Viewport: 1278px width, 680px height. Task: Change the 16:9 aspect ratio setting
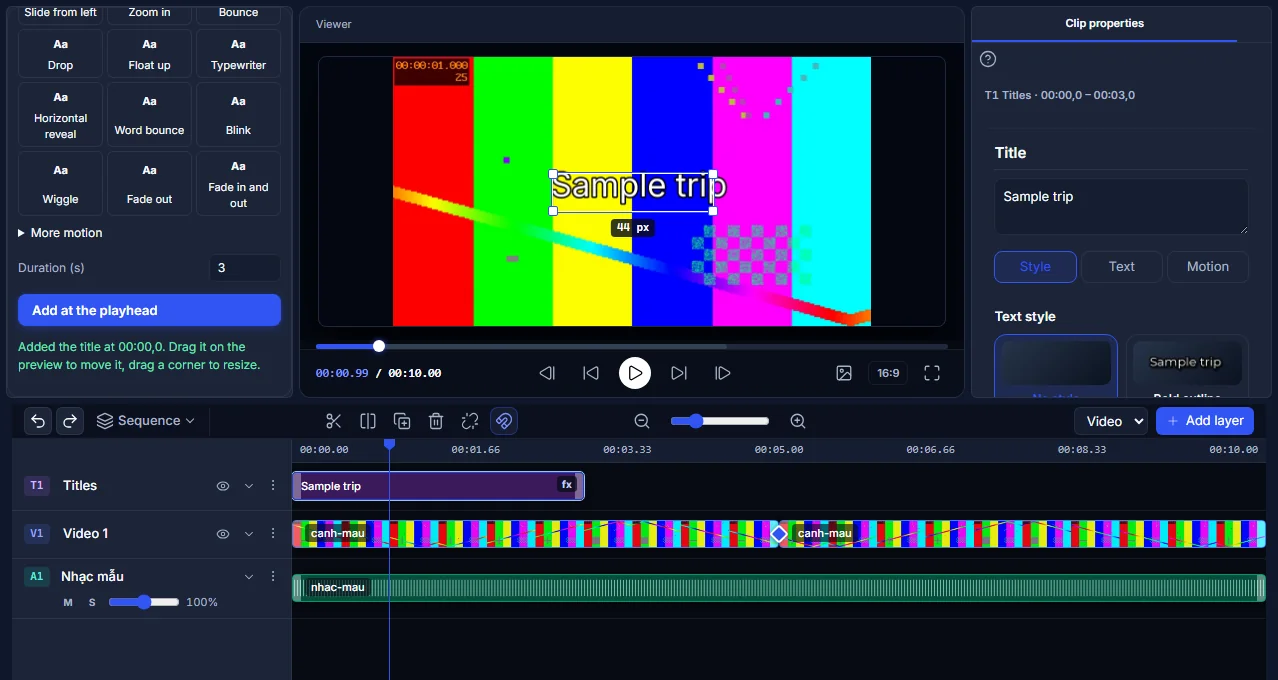coord(888,373)
